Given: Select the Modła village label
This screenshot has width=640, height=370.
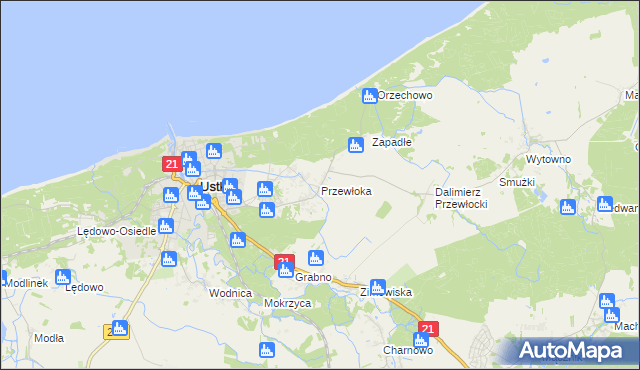Looking at the screenshot, I should coord(49,338).
